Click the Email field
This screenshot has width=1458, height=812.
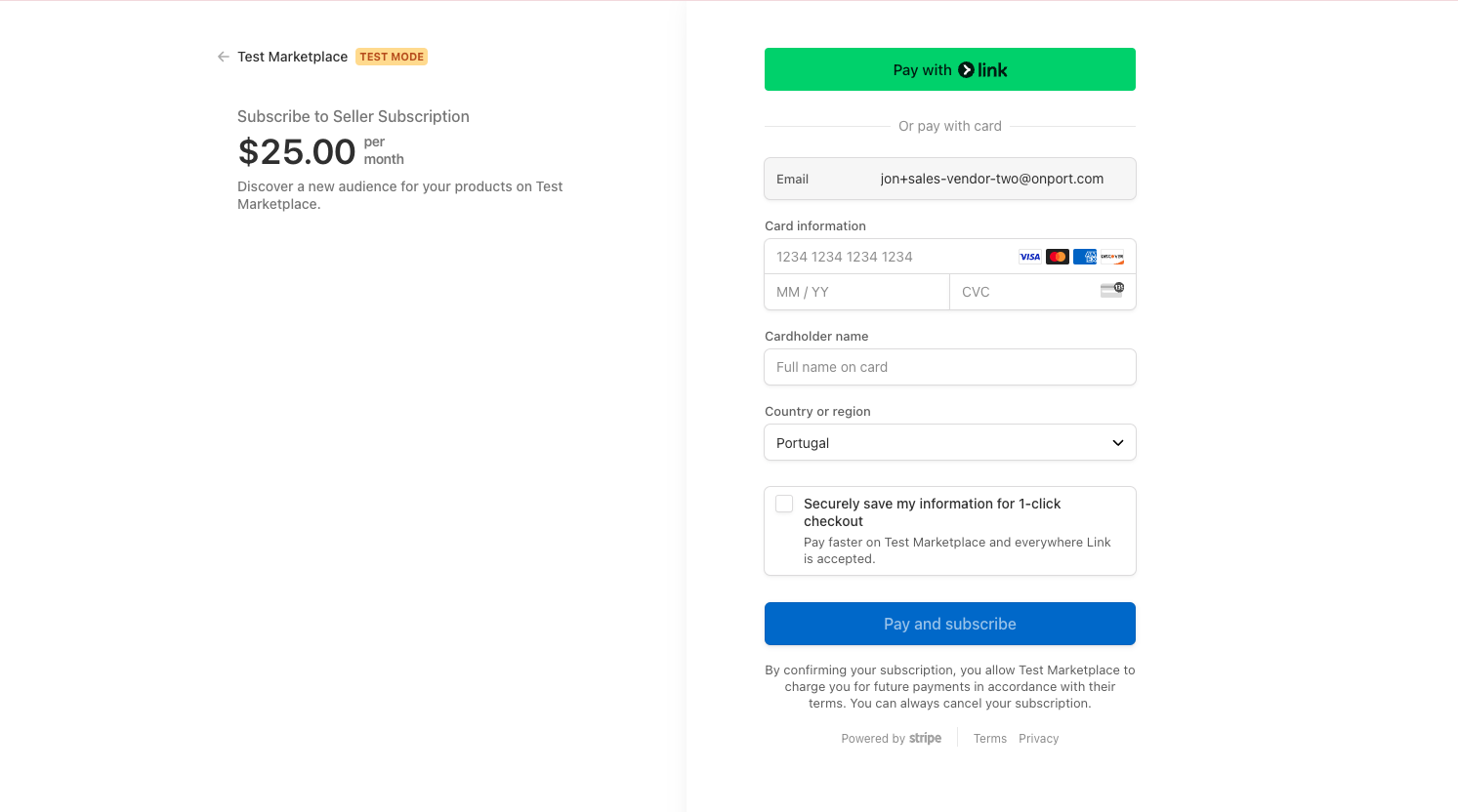[x=950, y=179]
